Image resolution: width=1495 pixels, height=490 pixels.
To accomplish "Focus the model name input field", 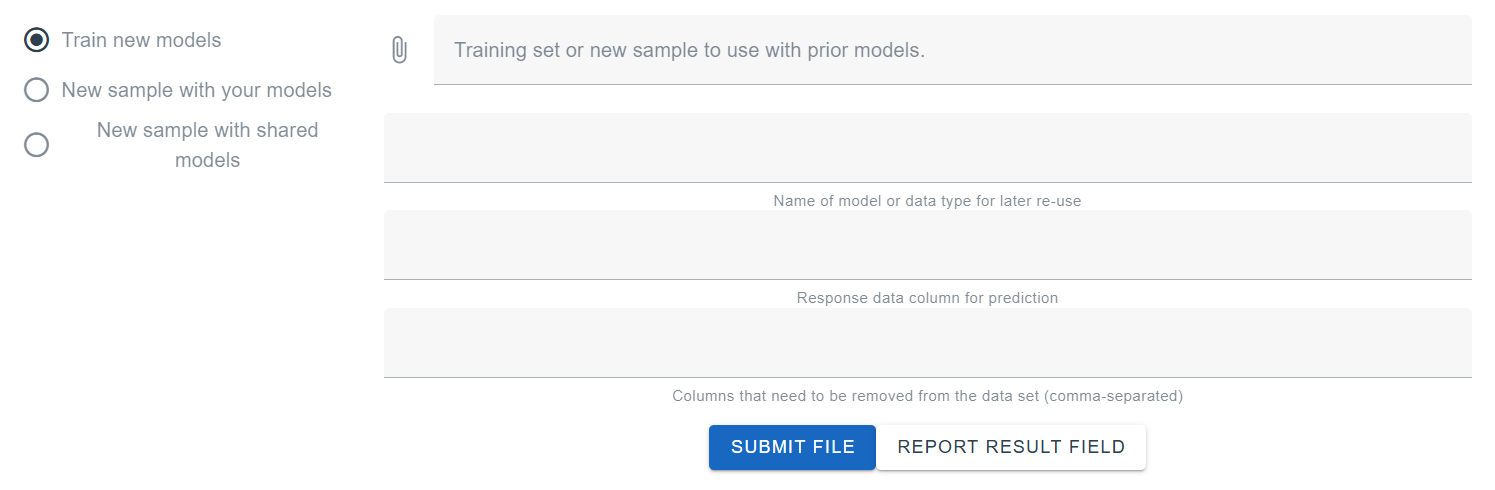I will tap(928, 148).
